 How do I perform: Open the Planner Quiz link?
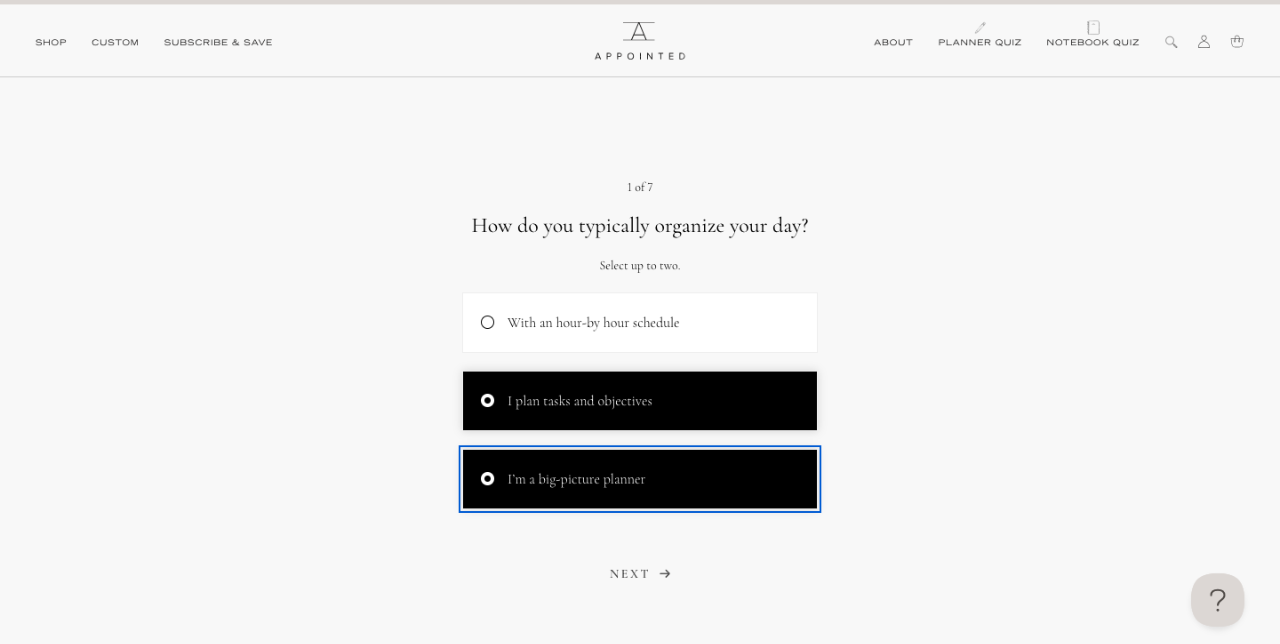[x=980, y=43]
